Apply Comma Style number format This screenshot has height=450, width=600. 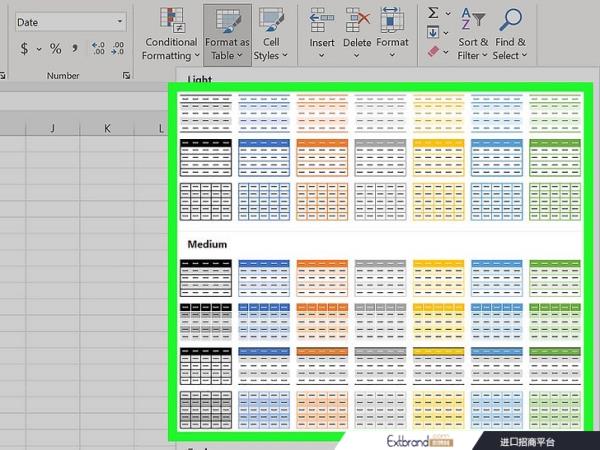76,48
